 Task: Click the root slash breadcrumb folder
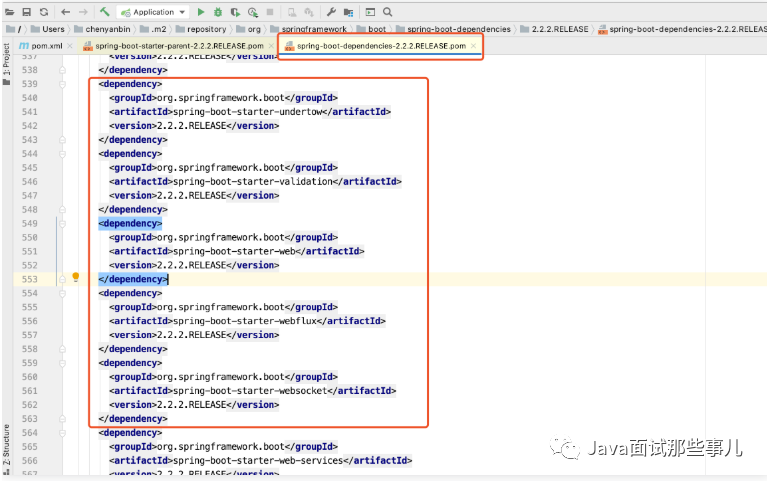14,29
